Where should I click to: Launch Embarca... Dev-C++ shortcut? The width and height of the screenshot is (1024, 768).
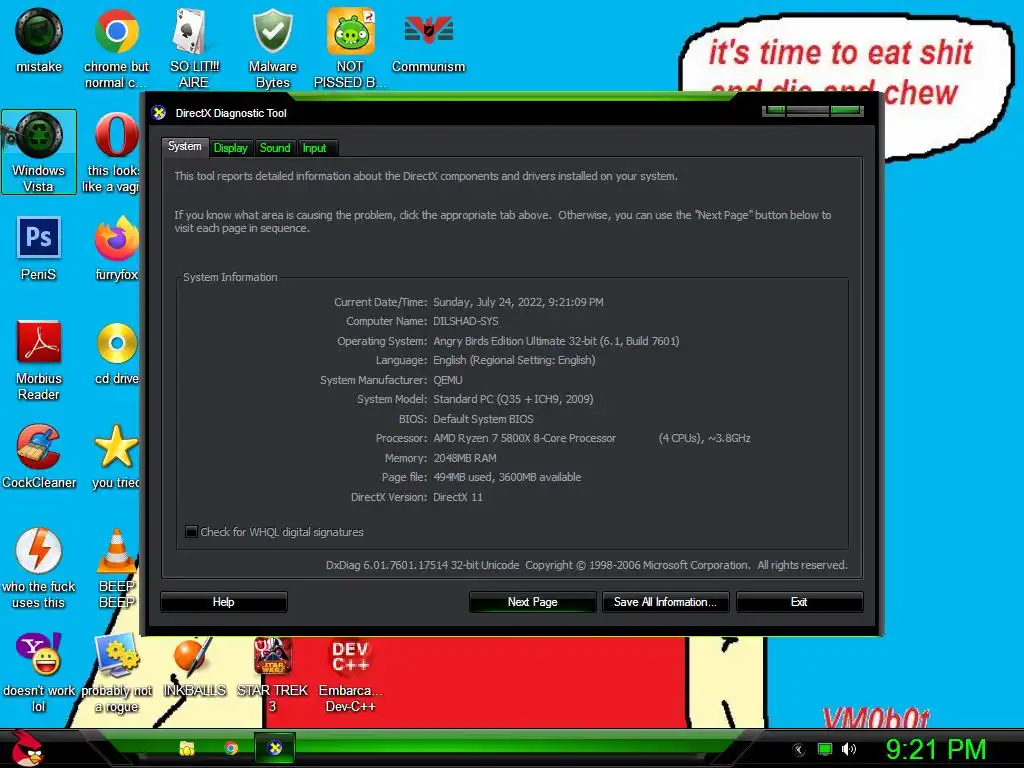350,675
